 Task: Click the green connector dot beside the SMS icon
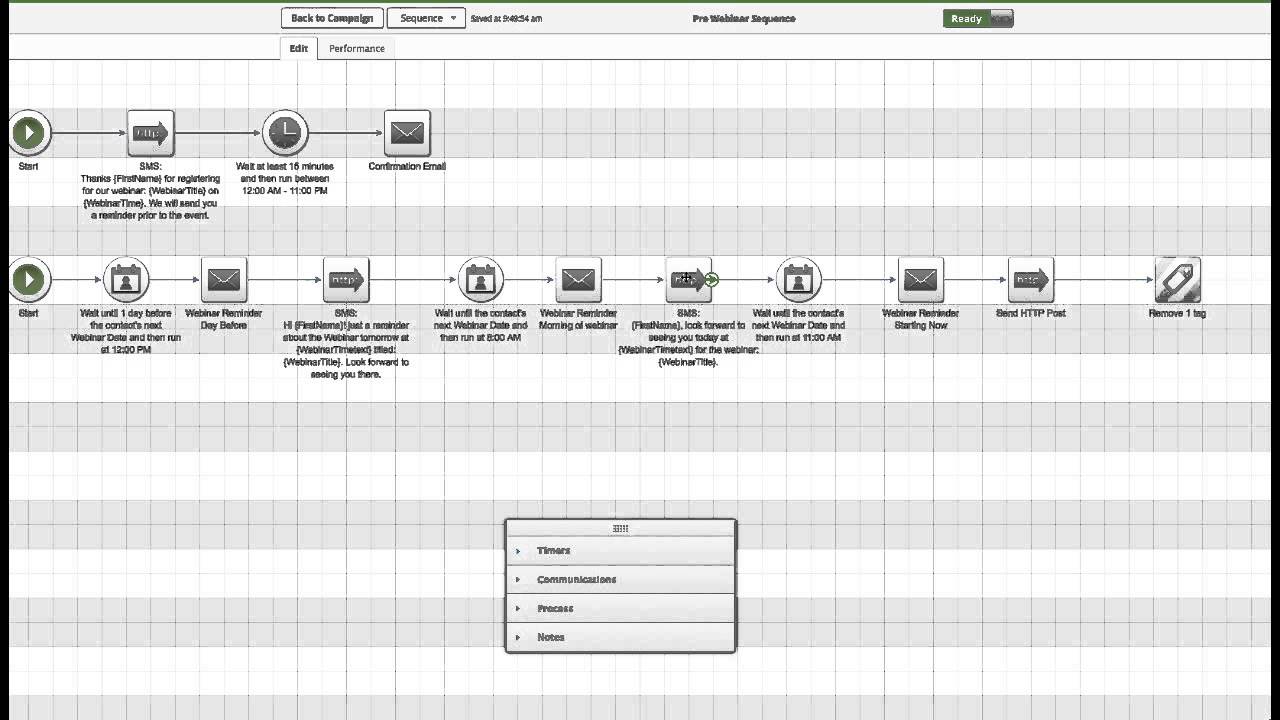711,280
